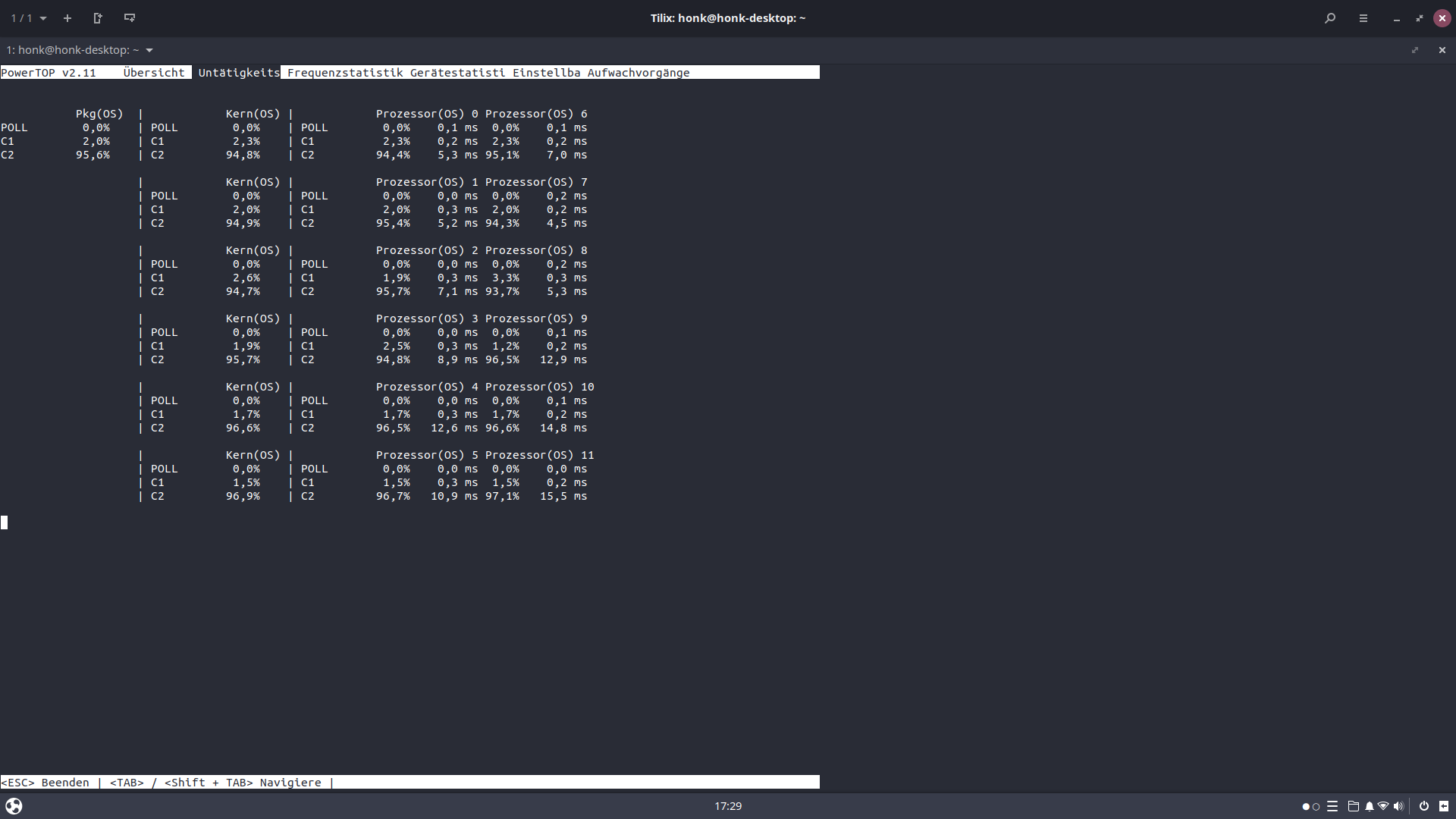Click the Prozessor(OS) 1 header
Image resolution: width=1456 pixels, height=819 pixels.
[x=427, y=182]
